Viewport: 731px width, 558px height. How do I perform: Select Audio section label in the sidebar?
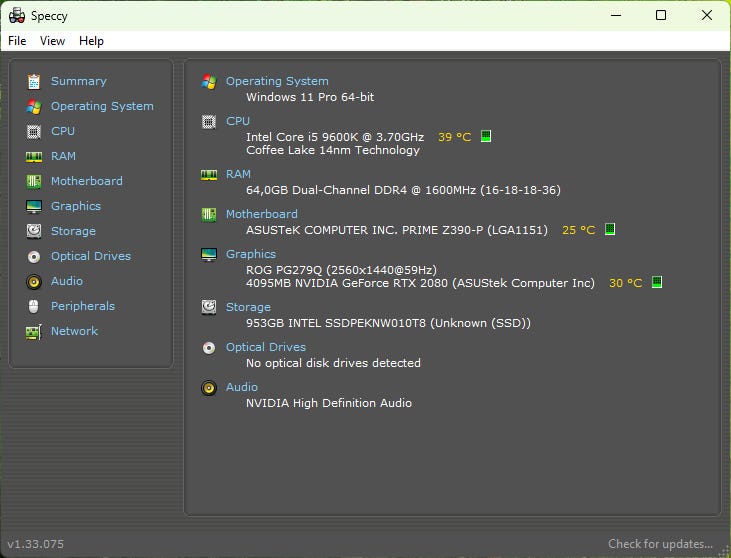pyautogui.click(x=67, y=281)
